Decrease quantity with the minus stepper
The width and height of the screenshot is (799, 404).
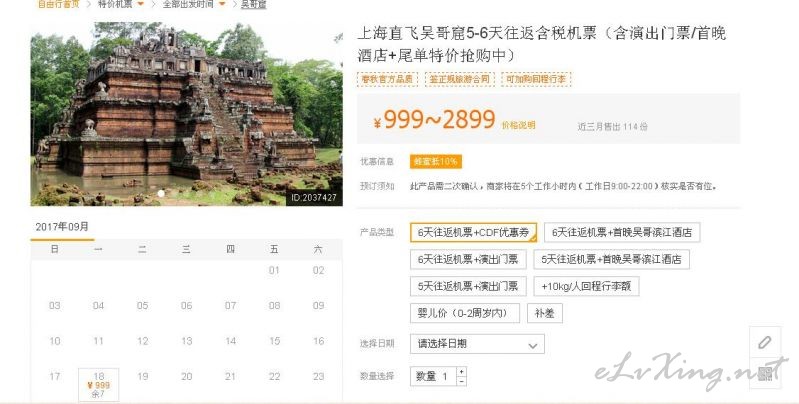click(461, 381)
